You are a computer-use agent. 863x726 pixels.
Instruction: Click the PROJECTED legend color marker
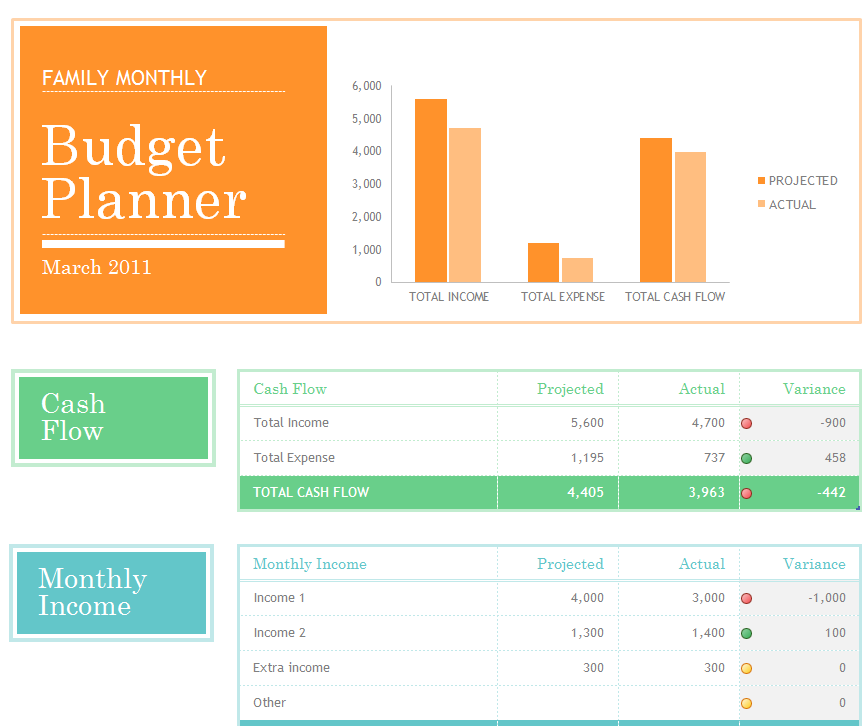(x=761, y=181)
